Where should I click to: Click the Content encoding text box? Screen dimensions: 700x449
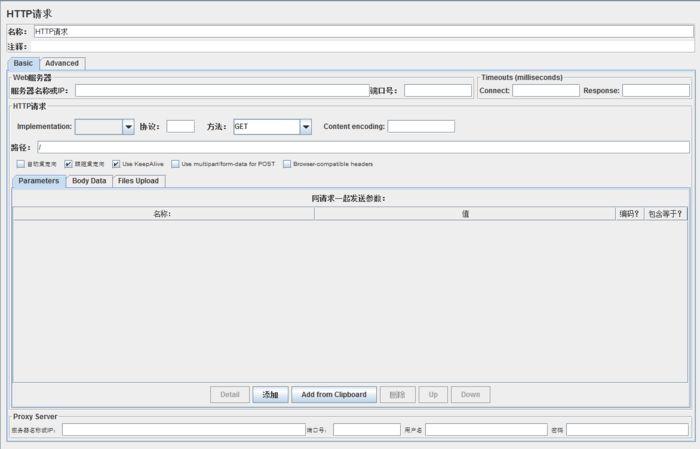point(421,127)
